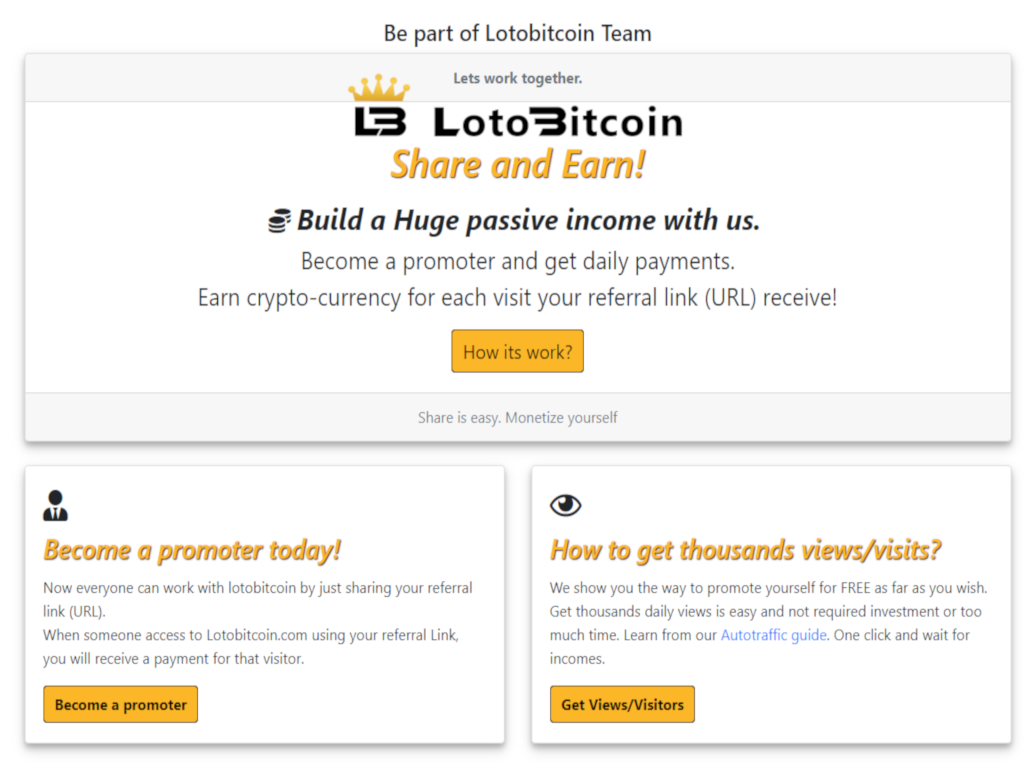Click the promoter card description paragraph
This screenshot has width=1024, height=768.
[x=258, y=623]
